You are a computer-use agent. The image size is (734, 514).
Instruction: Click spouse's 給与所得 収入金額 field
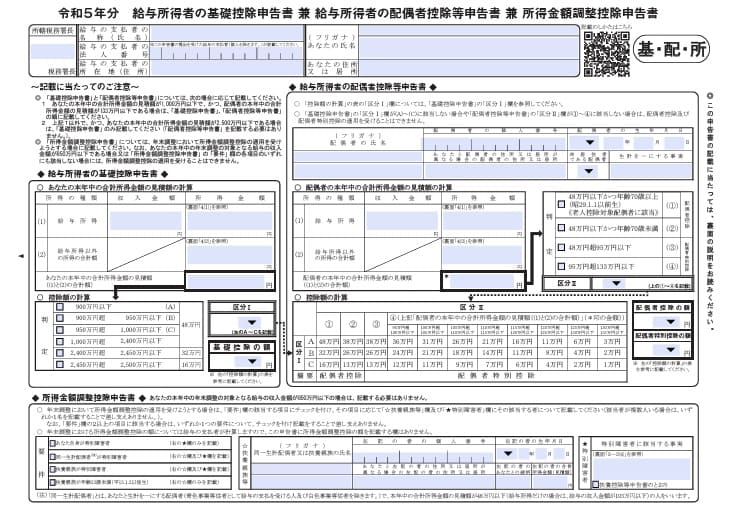[x=402, y=220]
